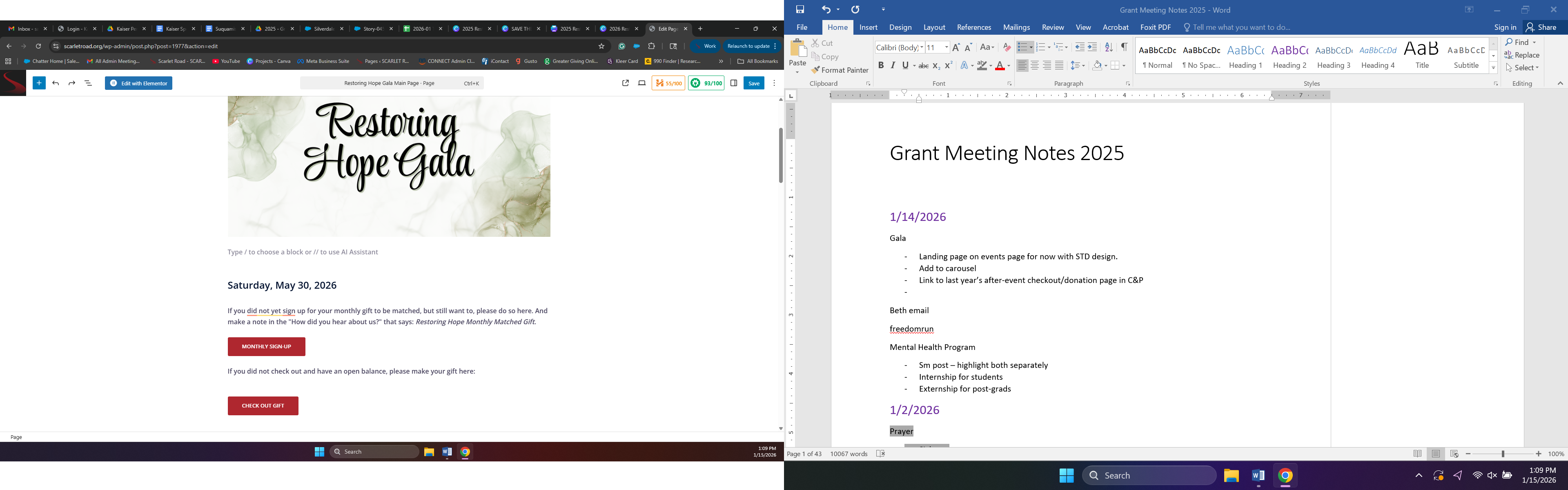Viewport: 1568px width, 490px height.
Task: Click the blue block inserter plus button
Action: click(39, 83)
